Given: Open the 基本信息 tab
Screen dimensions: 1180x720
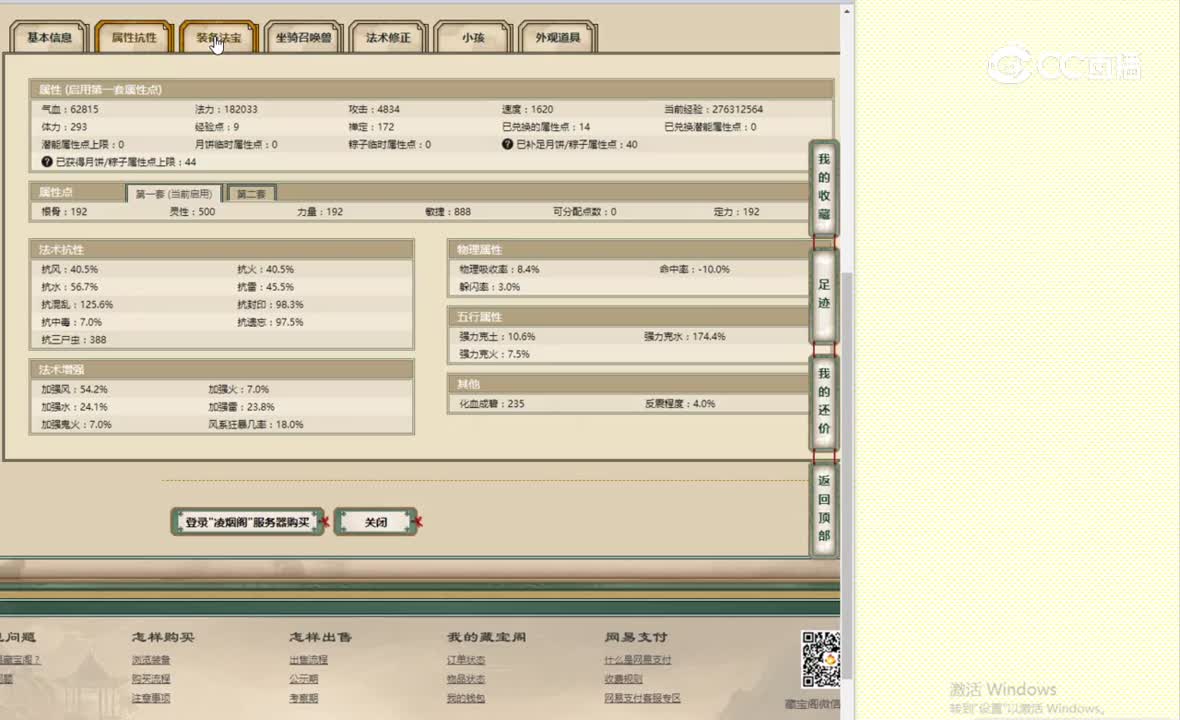Looking at the screenshot, I should (x=50, y=38).
